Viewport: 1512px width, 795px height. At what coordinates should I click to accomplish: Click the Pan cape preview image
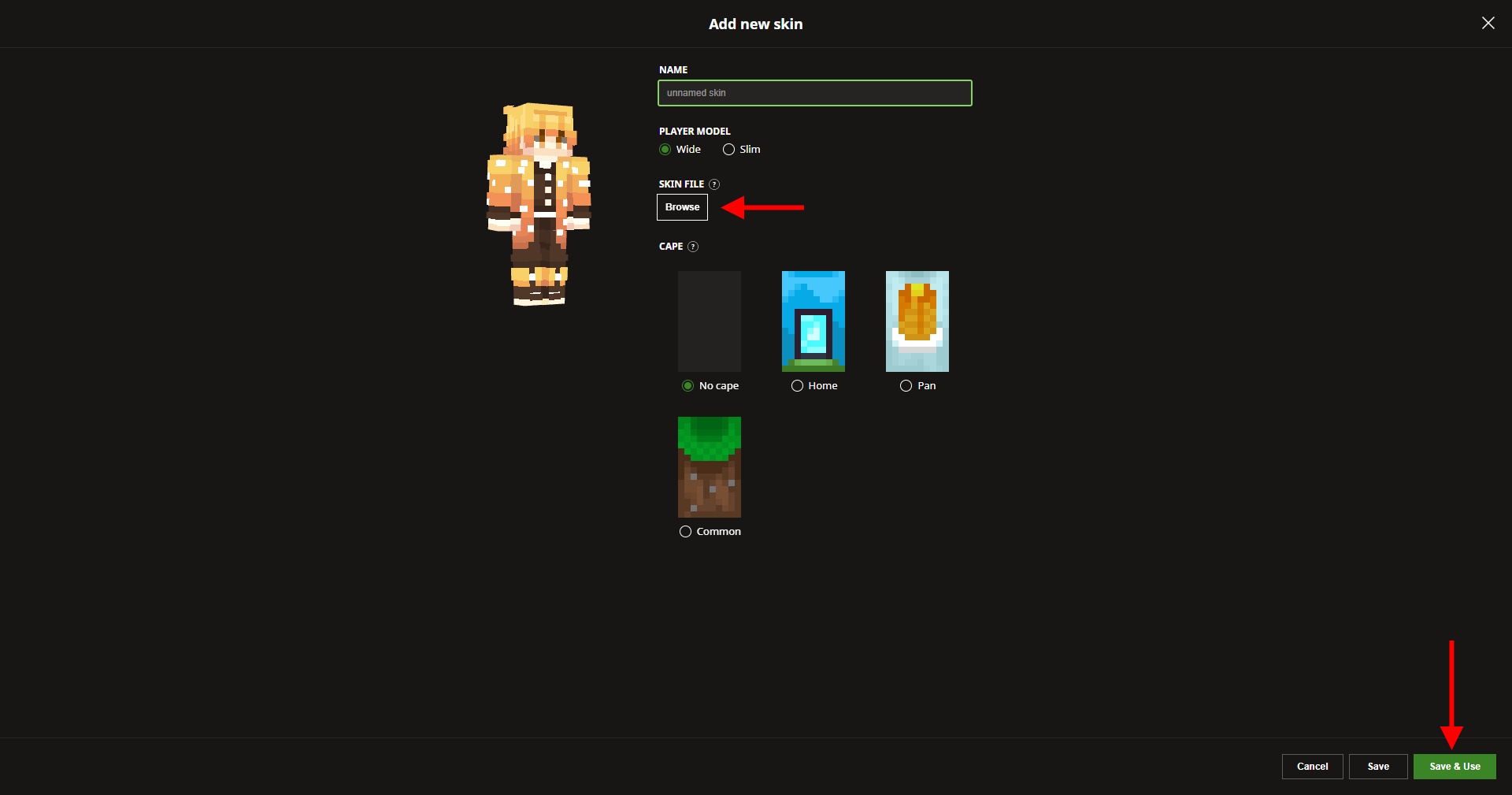[917, 321]
